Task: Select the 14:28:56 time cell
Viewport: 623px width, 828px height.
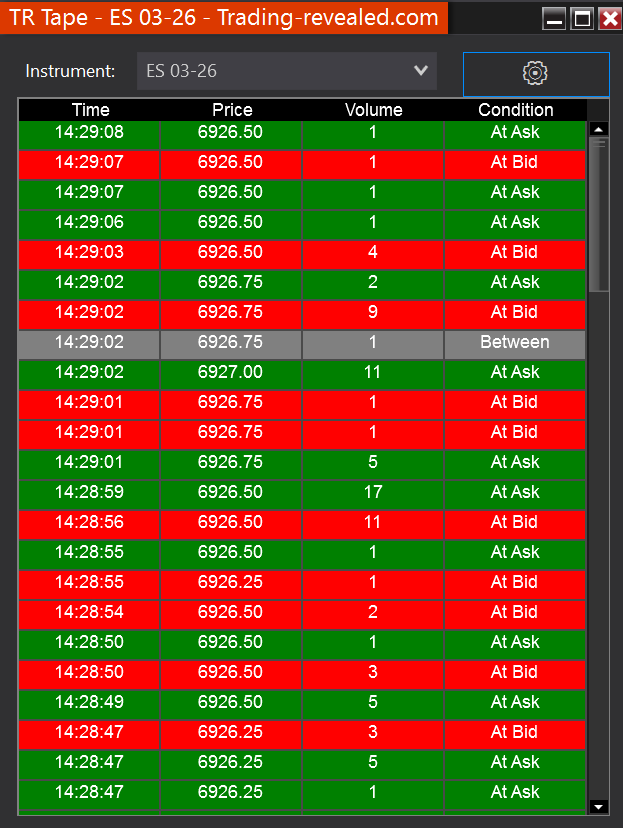Action: [x=90, y=522]
